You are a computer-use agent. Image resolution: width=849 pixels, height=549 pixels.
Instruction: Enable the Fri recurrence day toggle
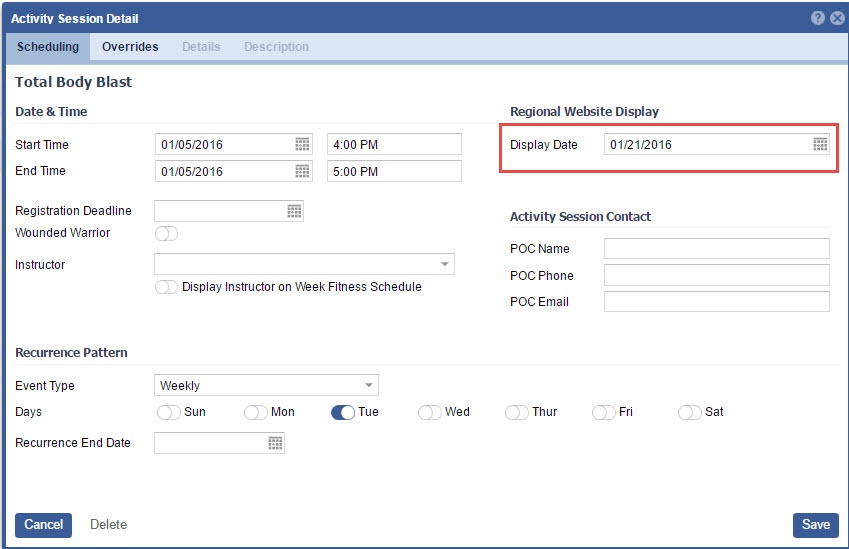click(603, 412)
